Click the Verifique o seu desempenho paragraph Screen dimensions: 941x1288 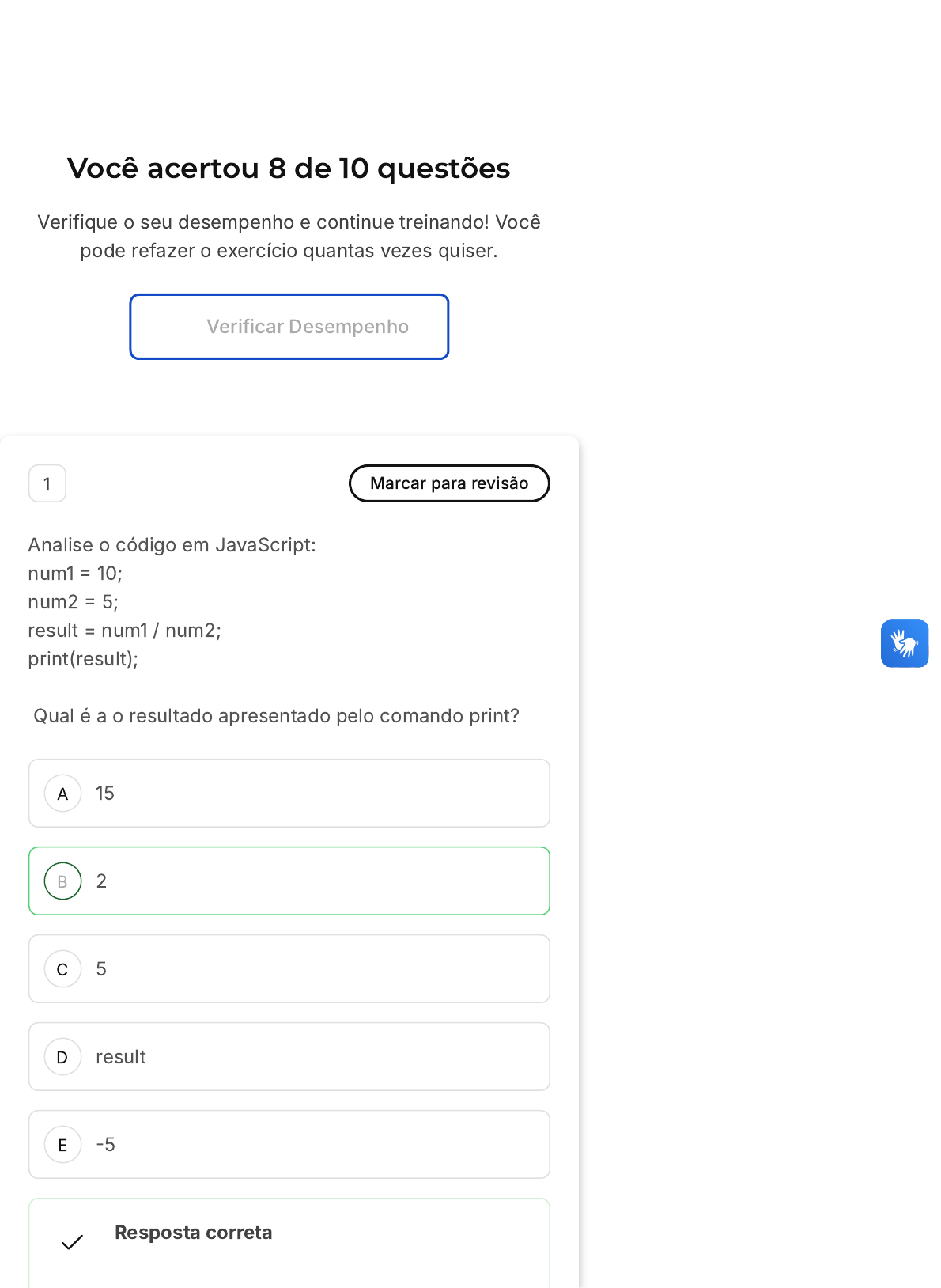coord(289,237)
